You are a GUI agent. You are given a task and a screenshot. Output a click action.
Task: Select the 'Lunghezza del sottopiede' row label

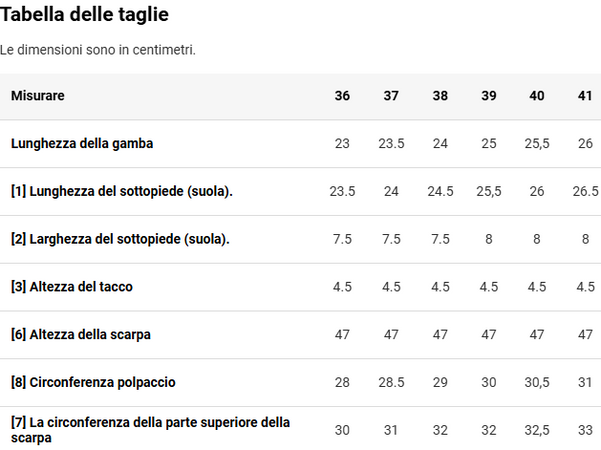[x=122, y=191]
